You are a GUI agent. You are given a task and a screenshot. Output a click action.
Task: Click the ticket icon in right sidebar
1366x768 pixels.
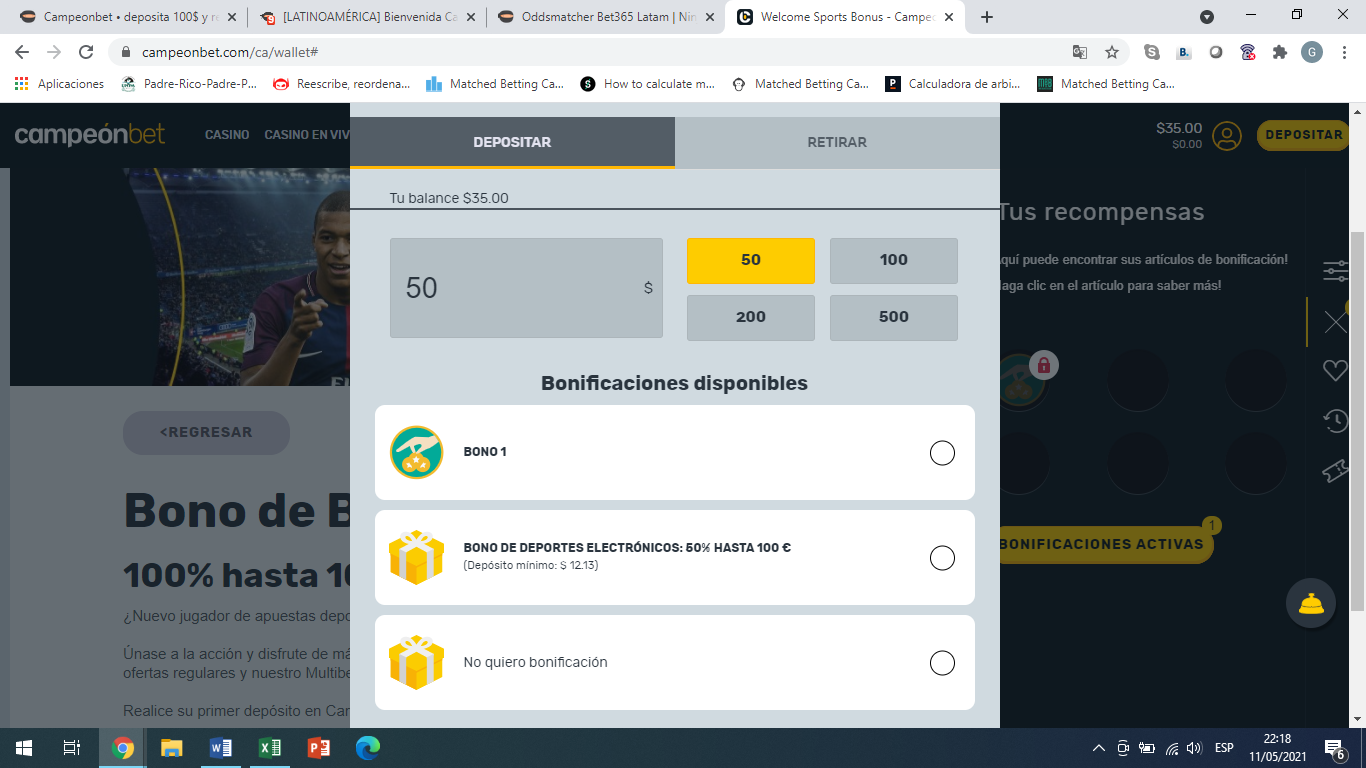[x=1335, y=470]
